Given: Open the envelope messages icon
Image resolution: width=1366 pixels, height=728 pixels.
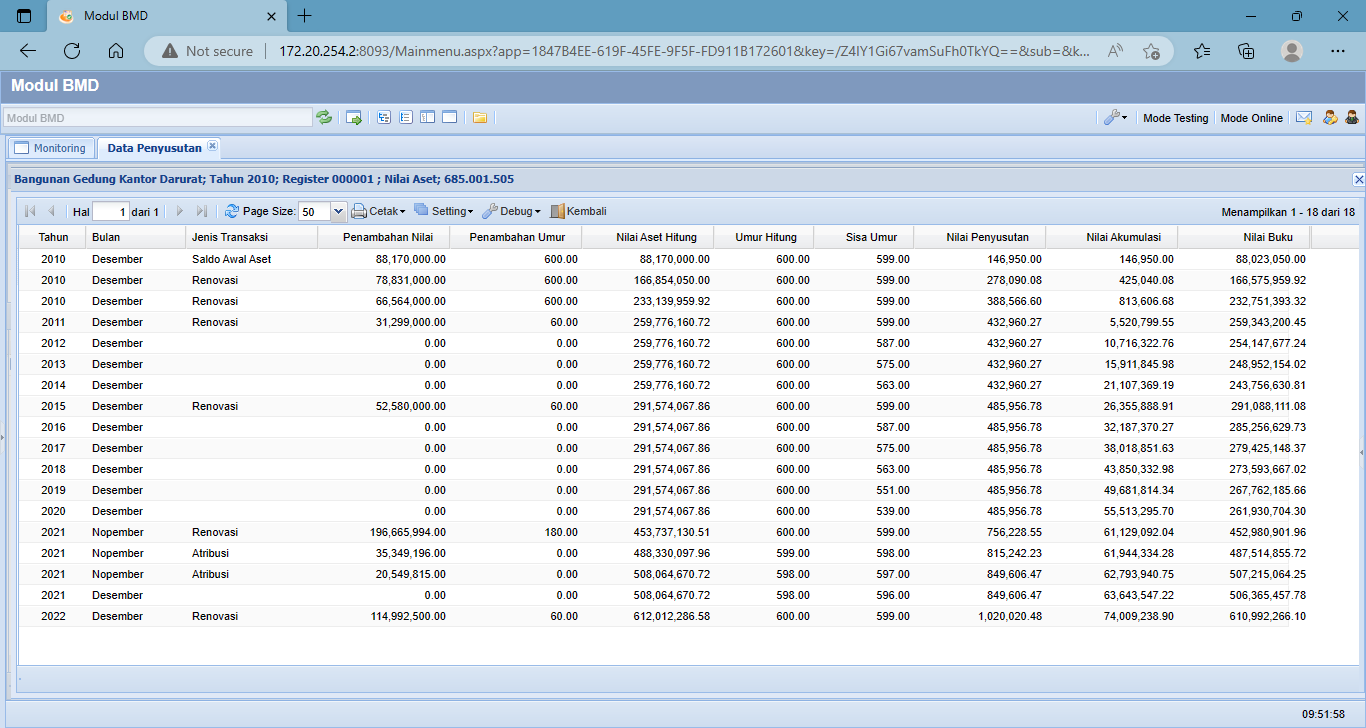Looking at the screenshot, I should pyautogui.click(x=1303, y=117).
